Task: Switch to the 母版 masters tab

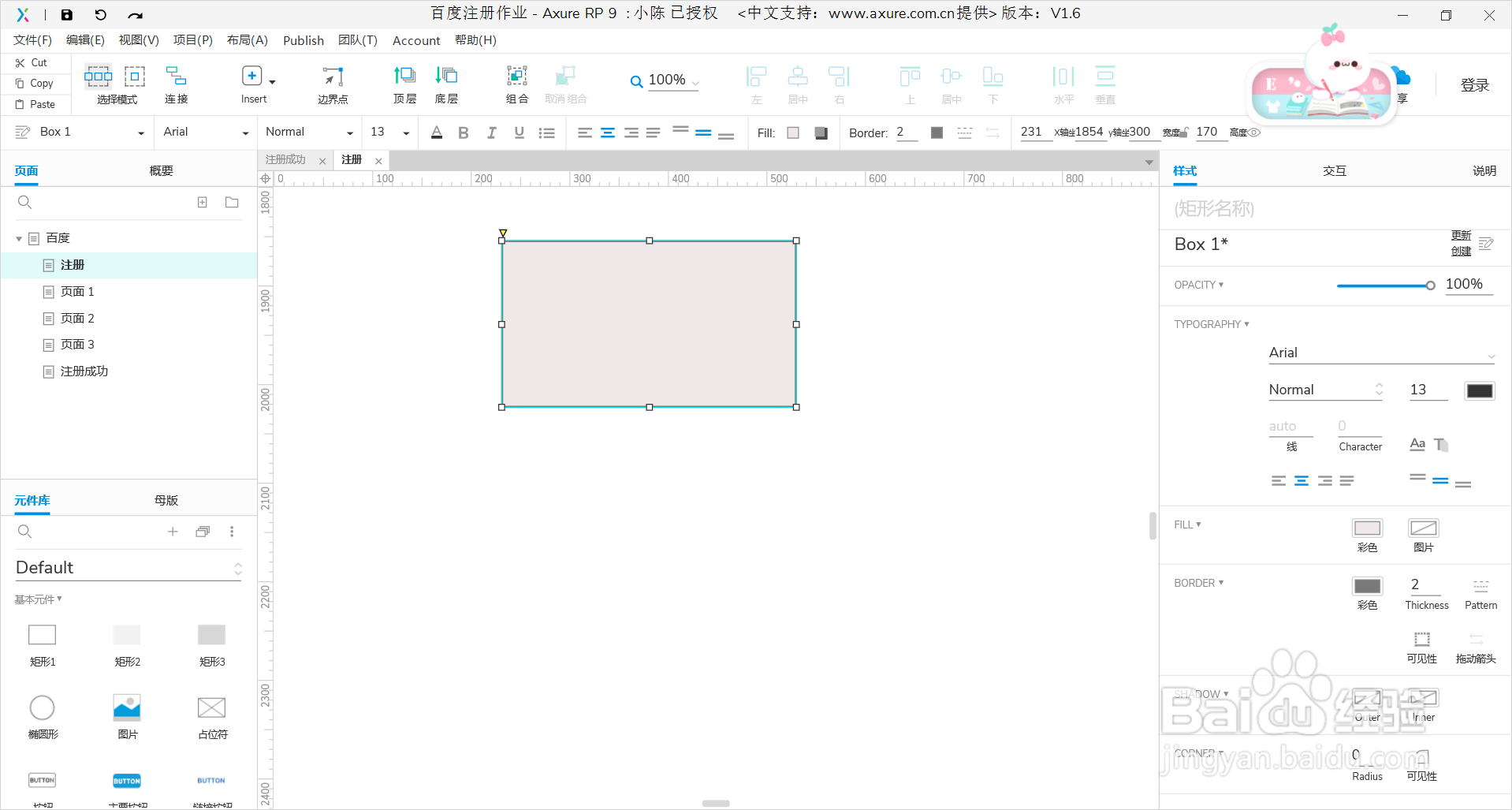Action: [166, 501]
